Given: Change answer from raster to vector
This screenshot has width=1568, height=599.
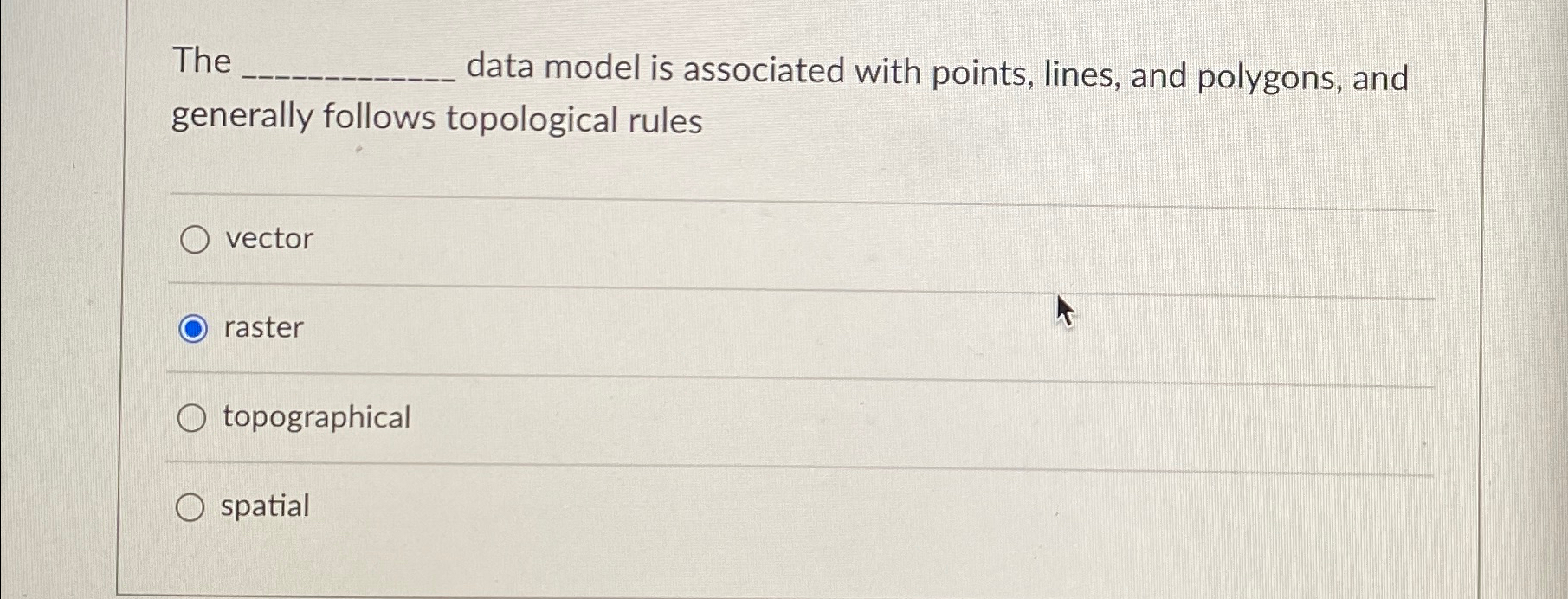Looking at the screenshot, I should tap(194, 239).
